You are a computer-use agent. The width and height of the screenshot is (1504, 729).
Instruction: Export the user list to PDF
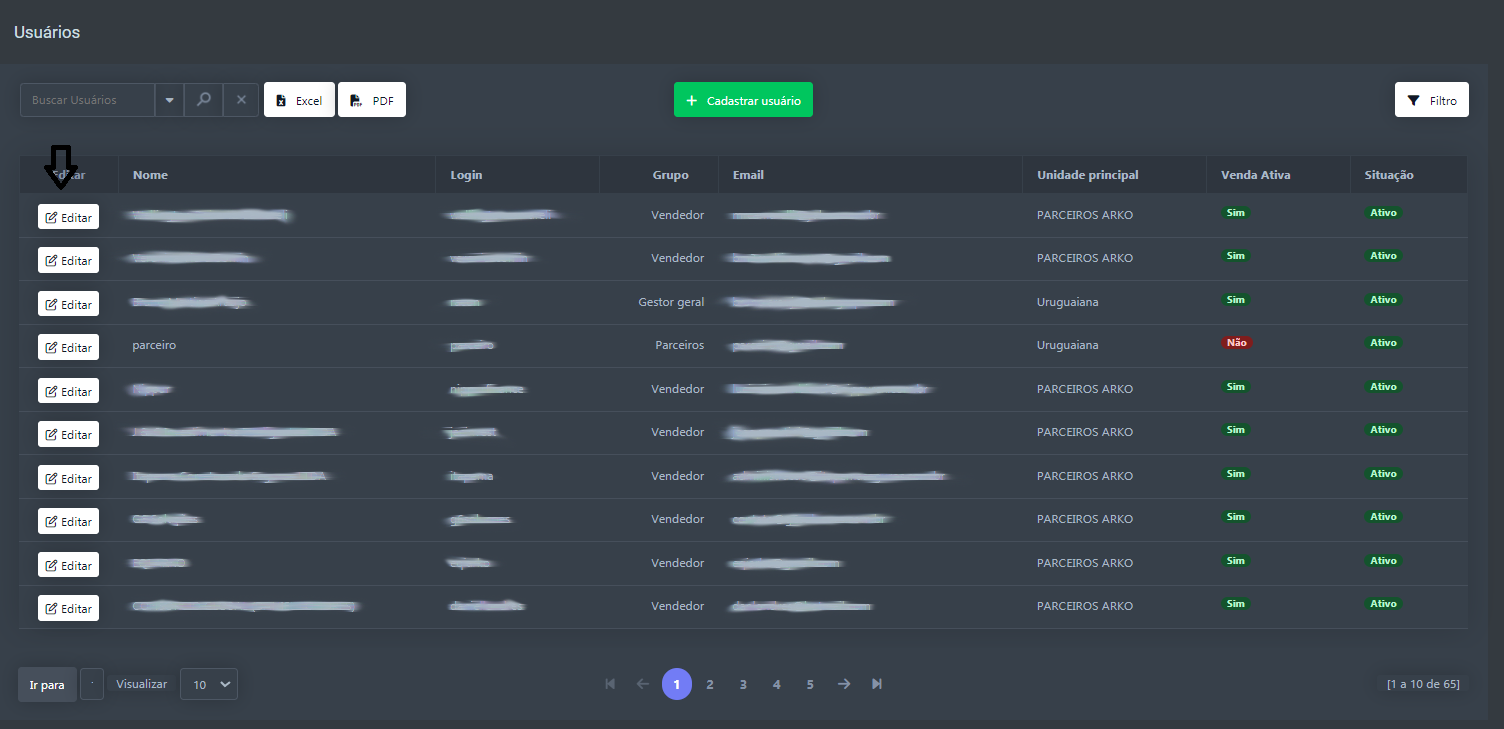(x=372, y=100)
